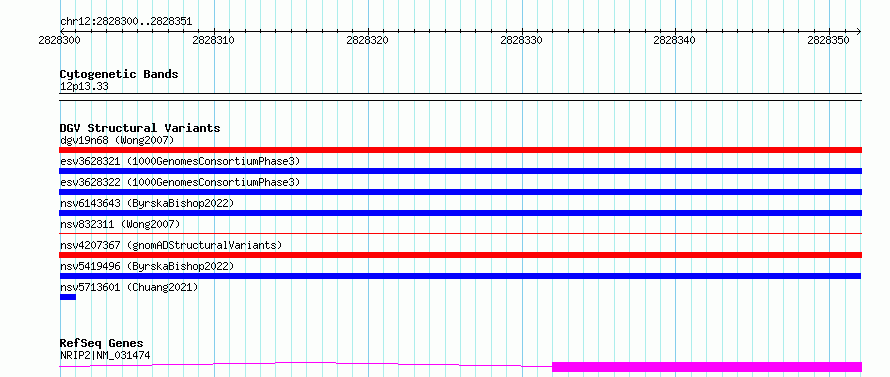The width and height of the screenshot is (890, 377).
Task: Click the thin red nsv832311 variant line
Action: tap(460, 233)
